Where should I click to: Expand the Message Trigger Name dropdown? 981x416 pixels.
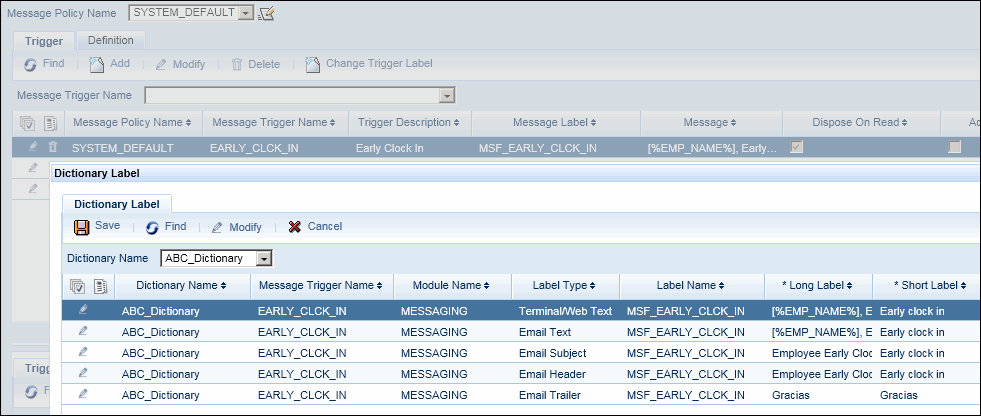point(448,95)
